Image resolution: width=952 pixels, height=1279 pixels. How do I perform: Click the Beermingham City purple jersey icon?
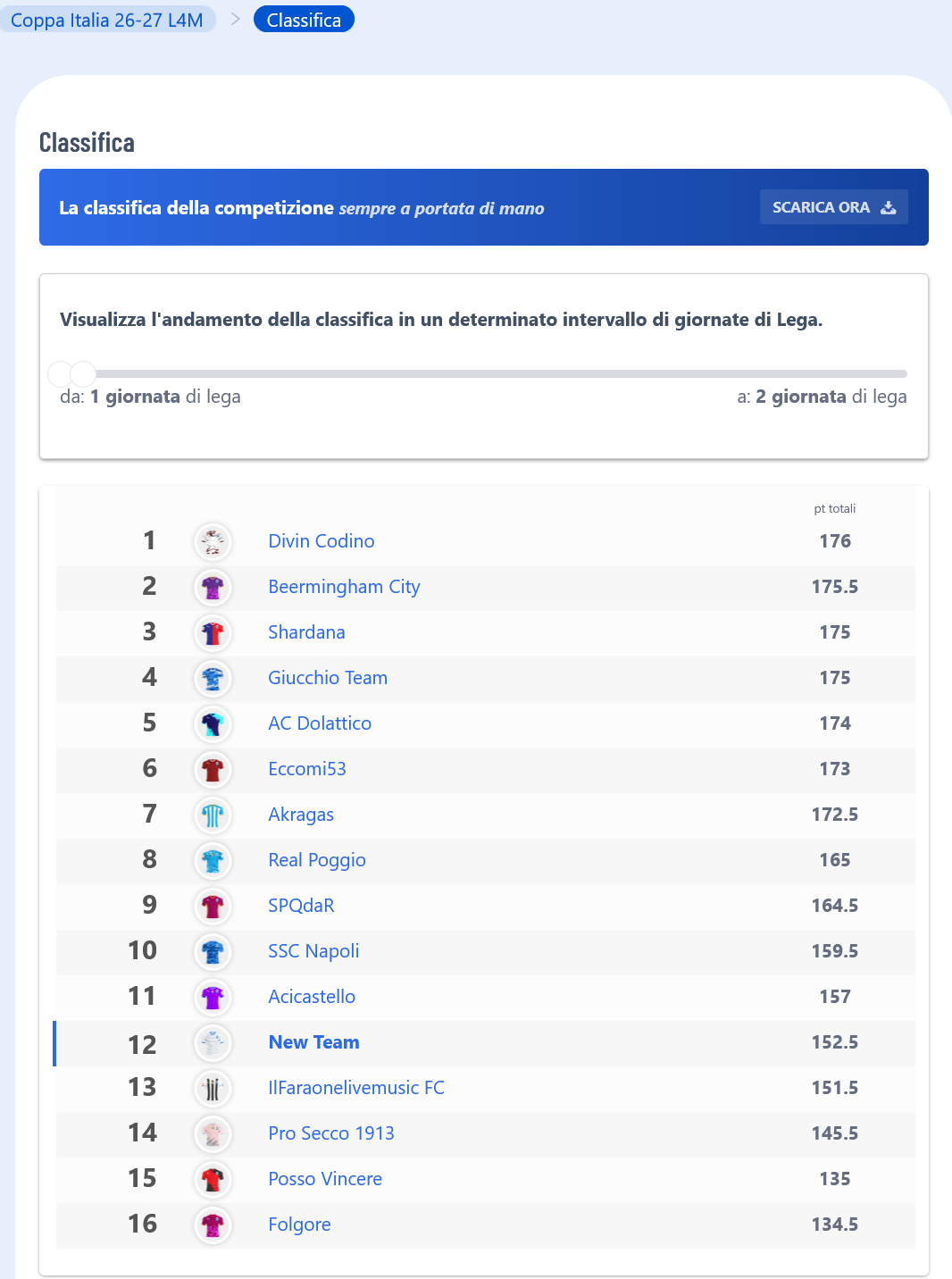[x=213, y=587]
